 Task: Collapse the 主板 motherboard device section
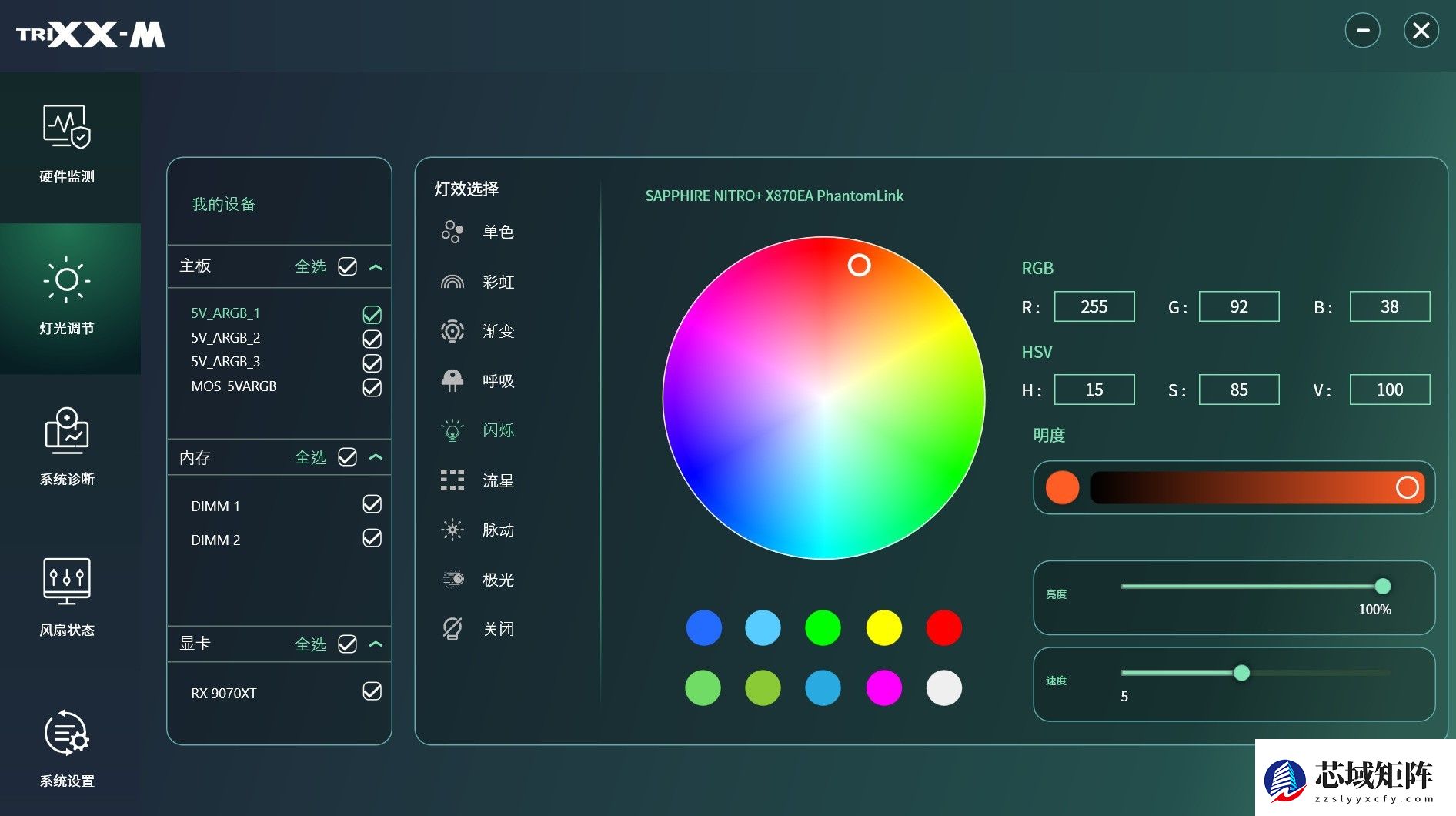click(376, 267)
